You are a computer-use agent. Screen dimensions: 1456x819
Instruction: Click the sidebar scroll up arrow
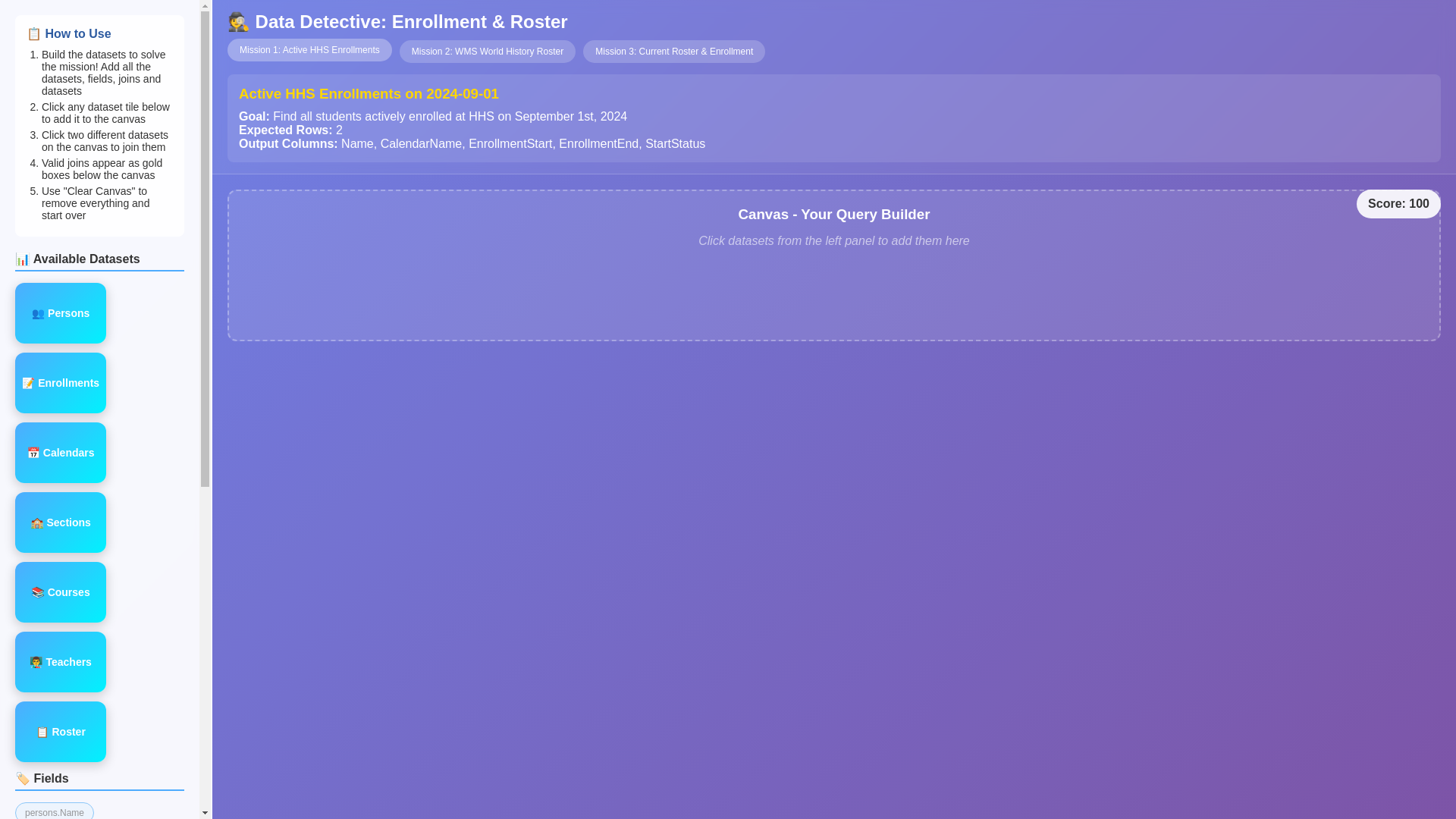tap(205, 5)
